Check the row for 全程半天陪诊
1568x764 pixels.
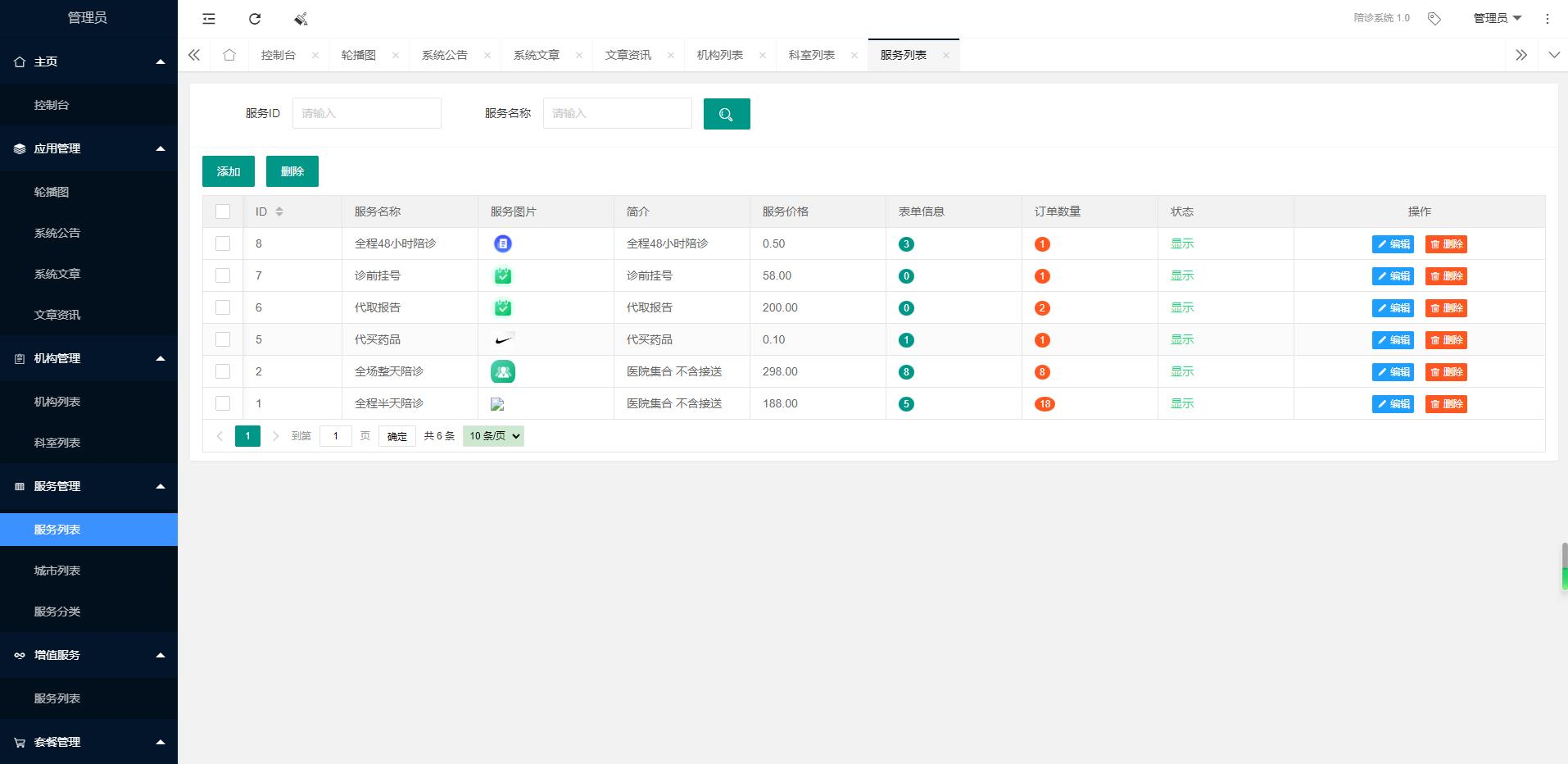point(223,403)
